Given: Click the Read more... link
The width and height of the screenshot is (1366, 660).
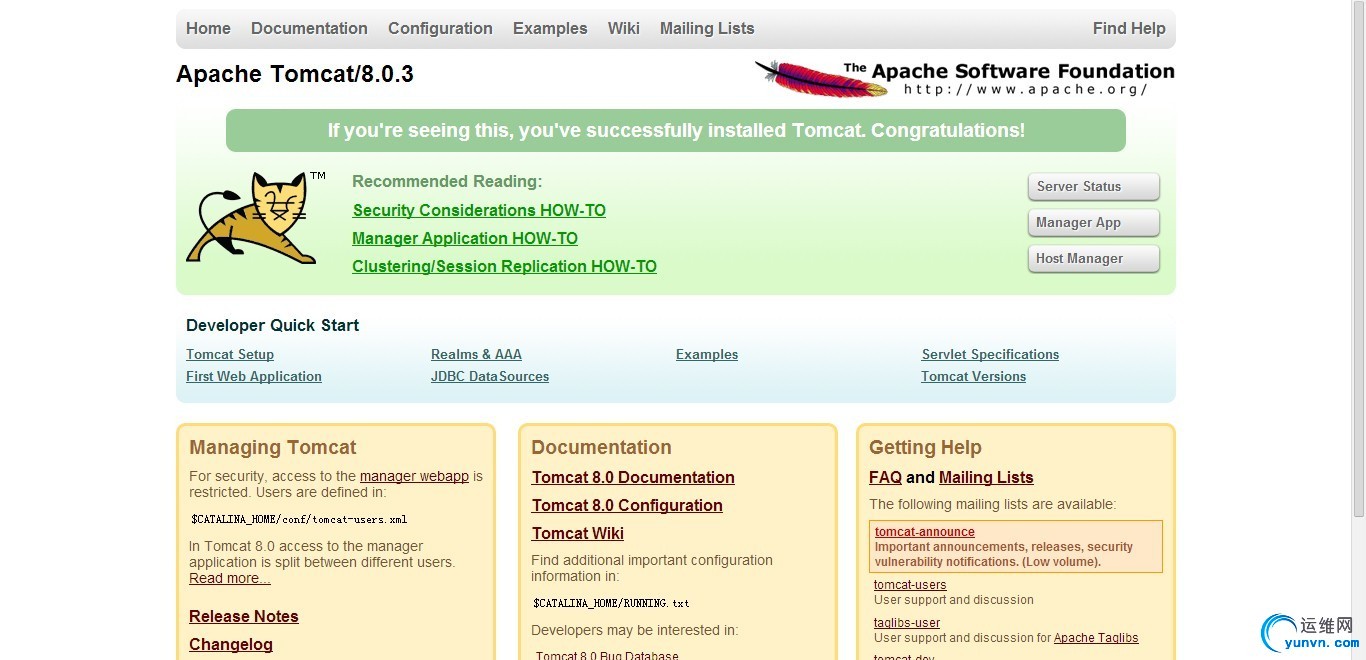Looking at the screenshot, I should click(230, 578).
